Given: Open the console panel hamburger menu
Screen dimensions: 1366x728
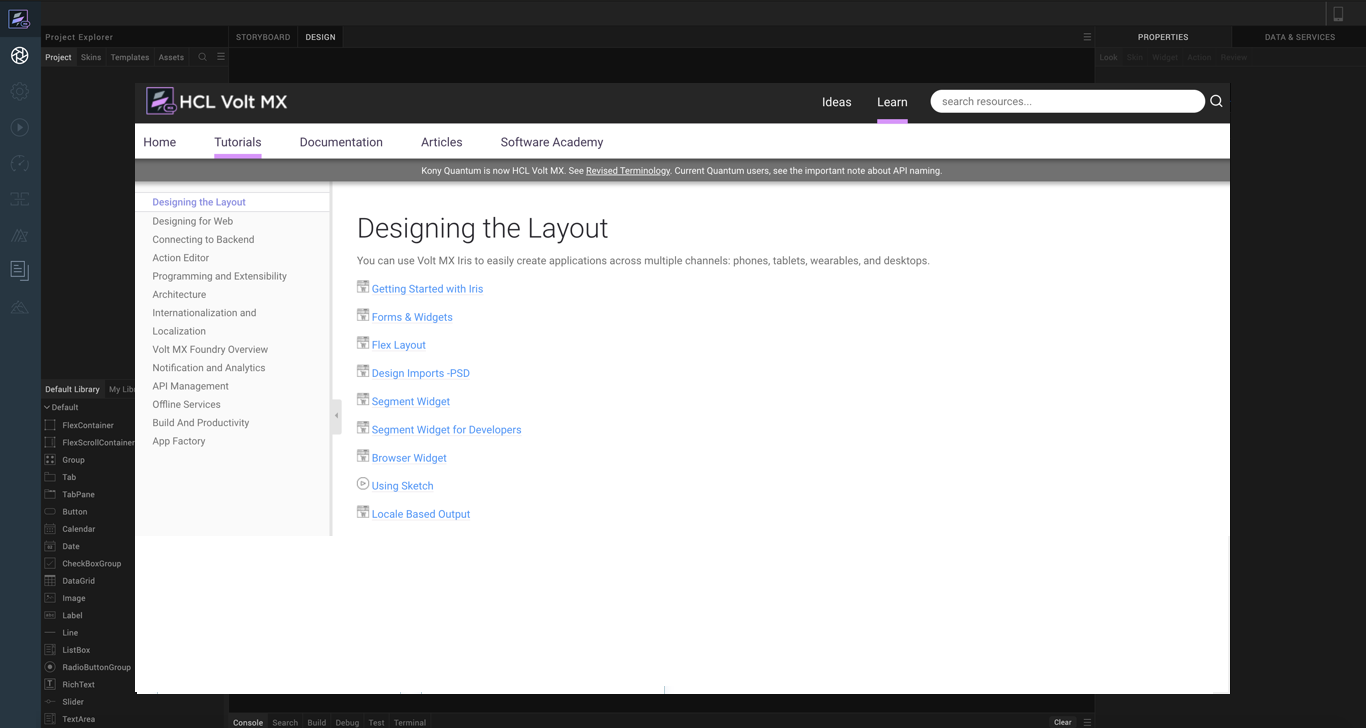Looking at the screenshot, I should [x=1087, y=722].
